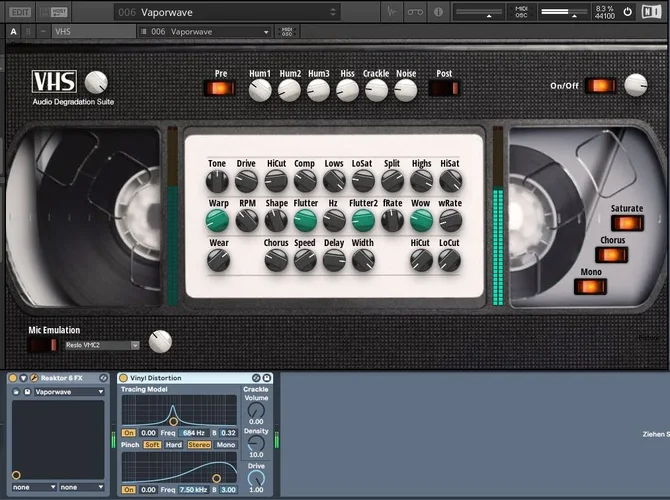This screenshot has height=500, width=670.
Task: Open the Reslo VMC2 mic model dropdown
Action: click(x=102, y=345)
